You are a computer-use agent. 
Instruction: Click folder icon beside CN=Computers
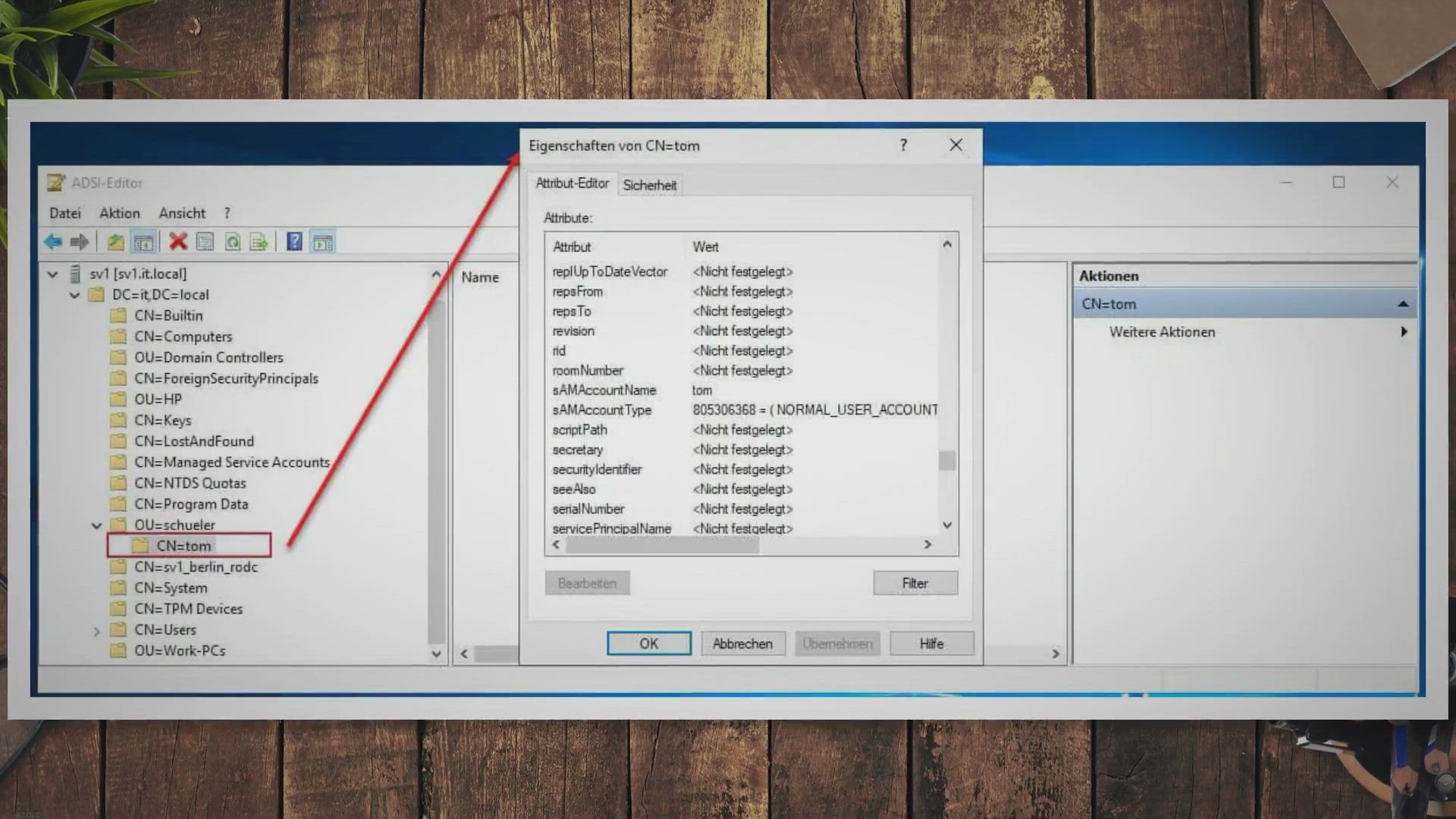pyautogui.click(x=118, y=337)
